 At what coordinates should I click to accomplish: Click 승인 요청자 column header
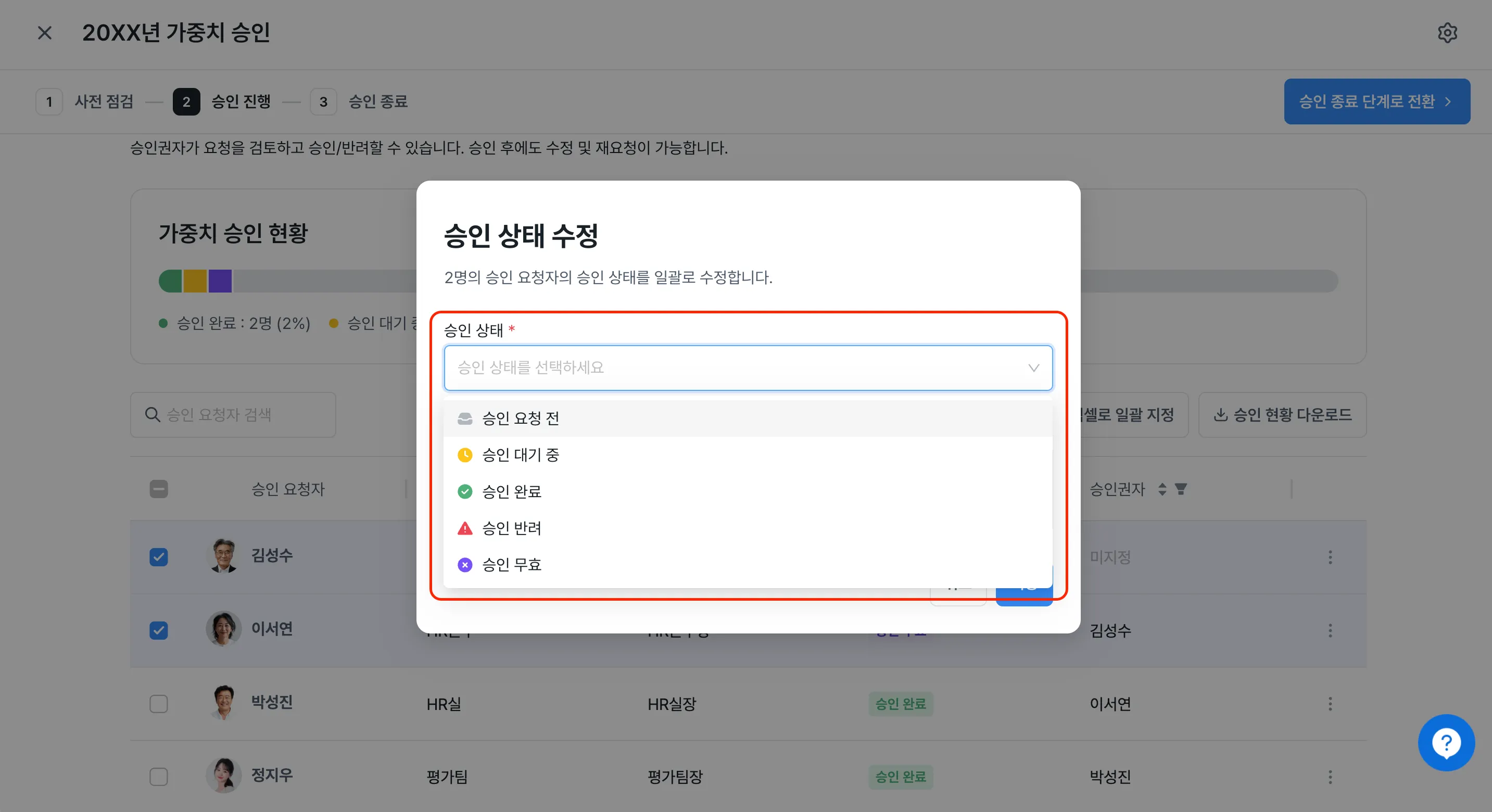[x=288, y=489]
